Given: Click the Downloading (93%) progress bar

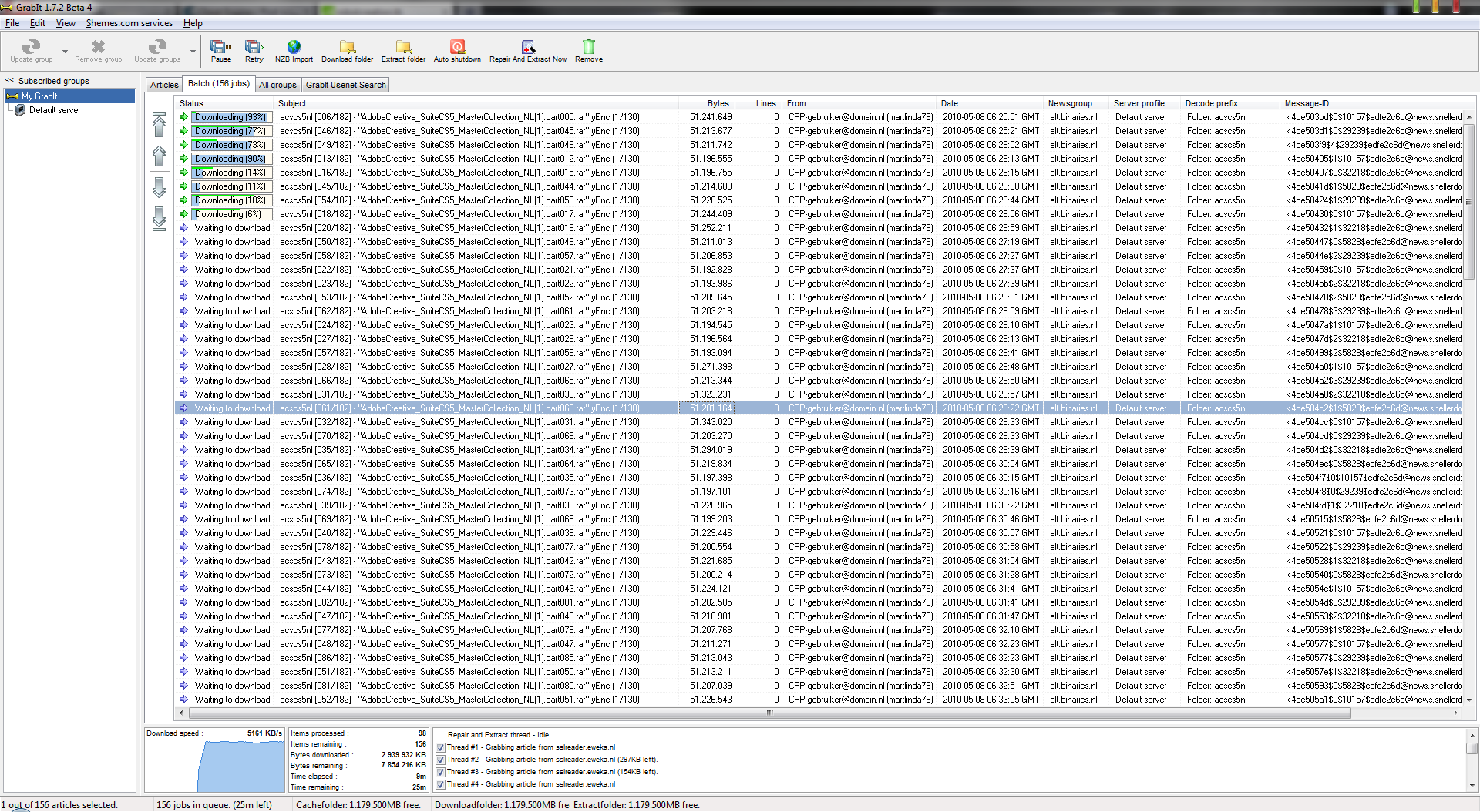Looking at the screenshot, I should (230, 117).
